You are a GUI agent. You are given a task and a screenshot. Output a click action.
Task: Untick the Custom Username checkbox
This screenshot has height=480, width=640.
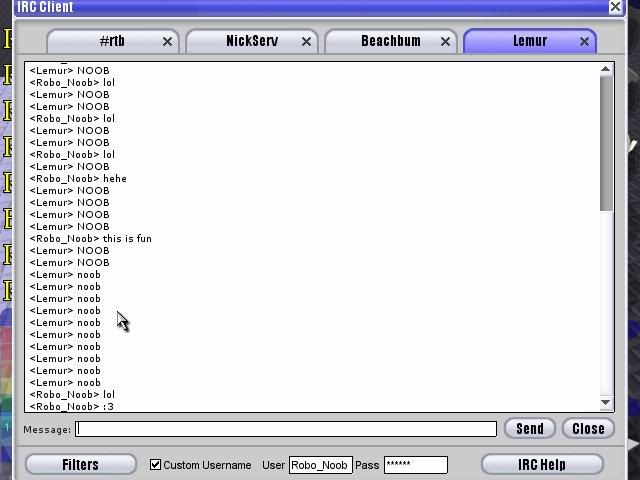click(155, 464)
